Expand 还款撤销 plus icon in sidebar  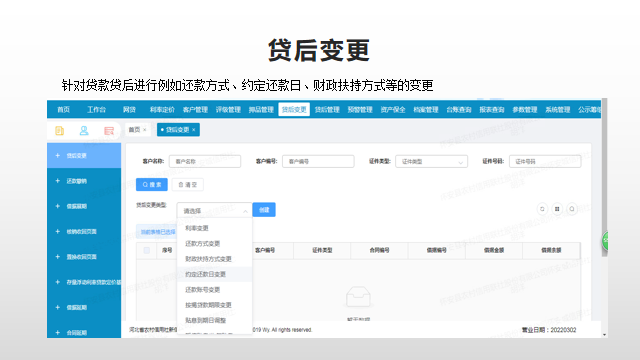tap(58, 181)
